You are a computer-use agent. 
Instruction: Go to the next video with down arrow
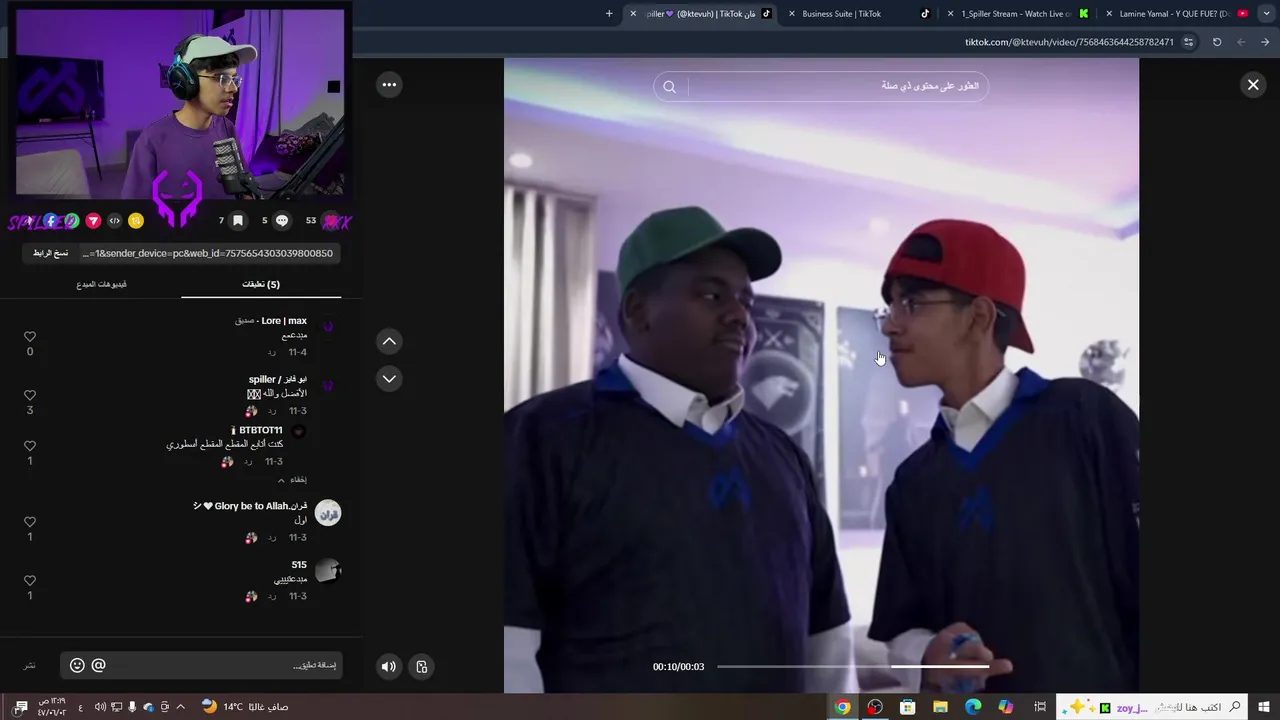(x=389, y=379)
